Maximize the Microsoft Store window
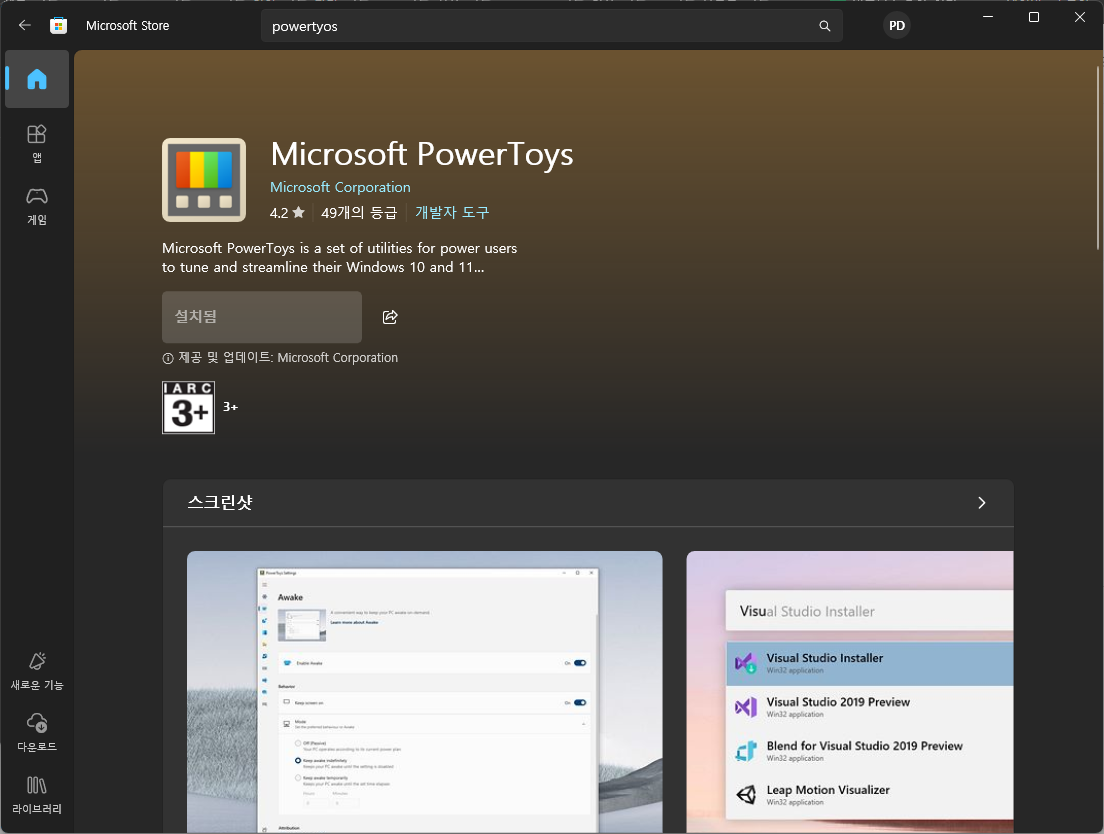 point(1034,17)
